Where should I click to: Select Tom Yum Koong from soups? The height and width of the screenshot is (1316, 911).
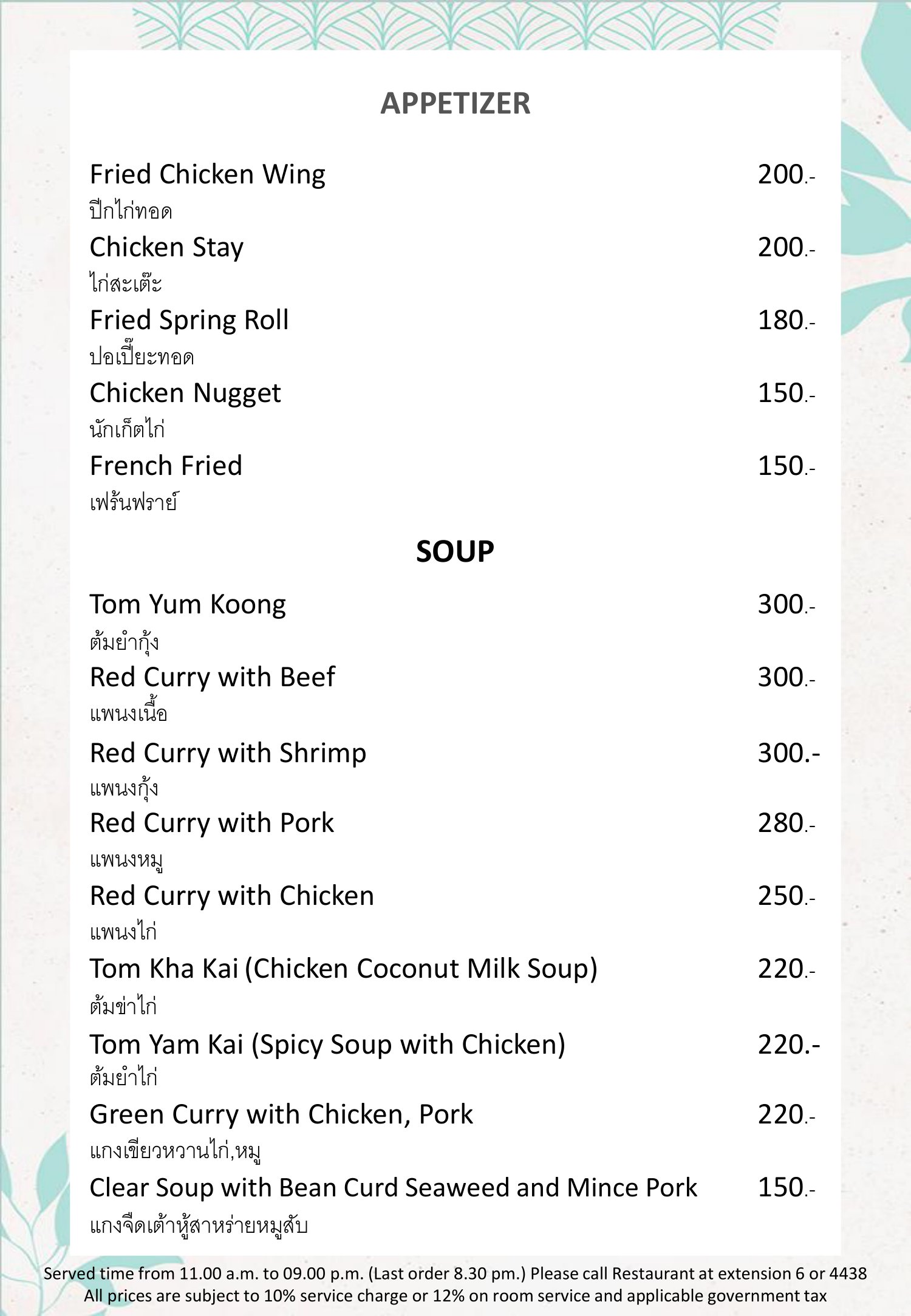pyautogui.click(x=188, y=604)
